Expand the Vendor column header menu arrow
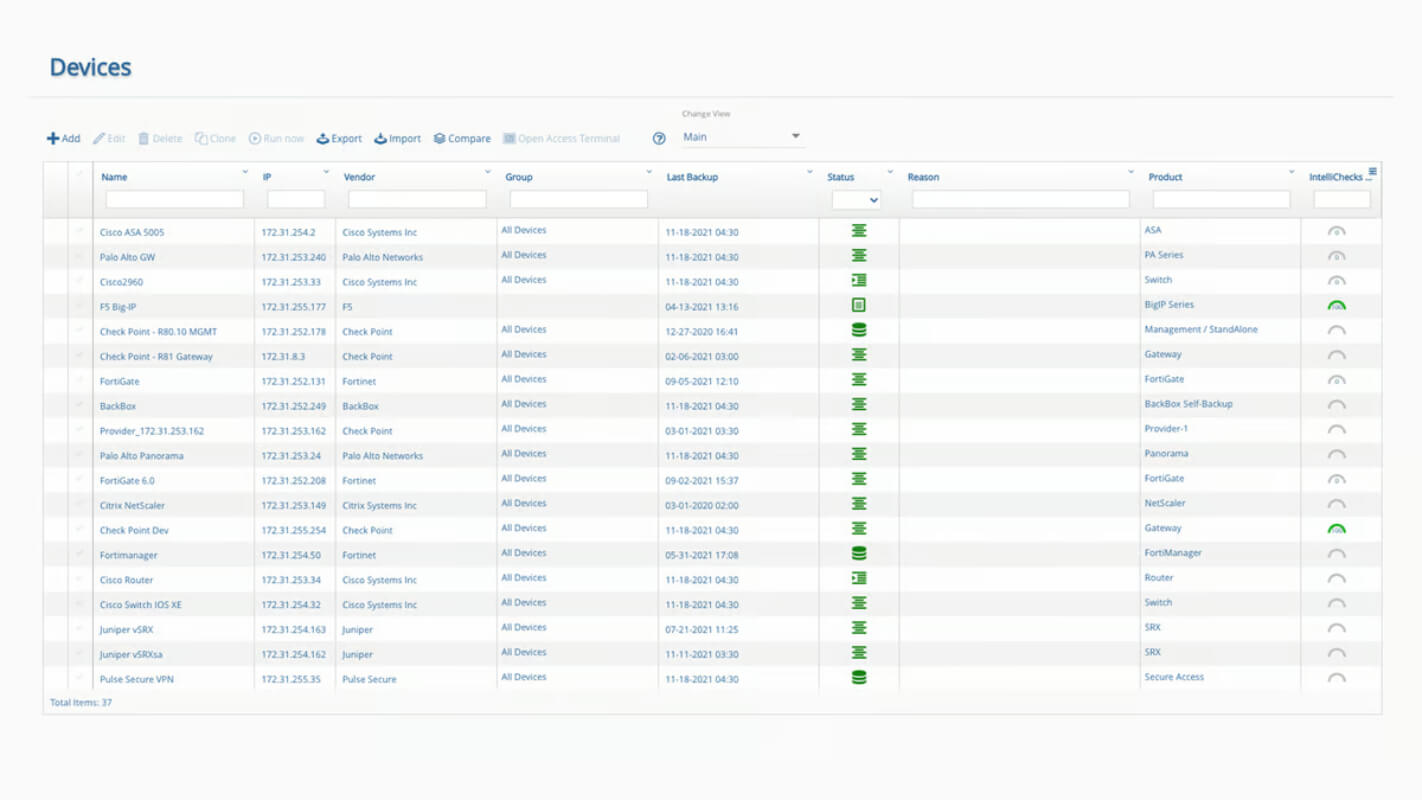Screen dimensions: 1422x800 (x=488, y=173)
